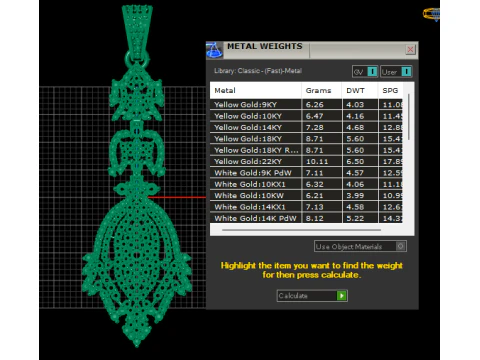Select the Yellow Gold:14KY row
Screen dimensions: 480x360
pos(306,127)
